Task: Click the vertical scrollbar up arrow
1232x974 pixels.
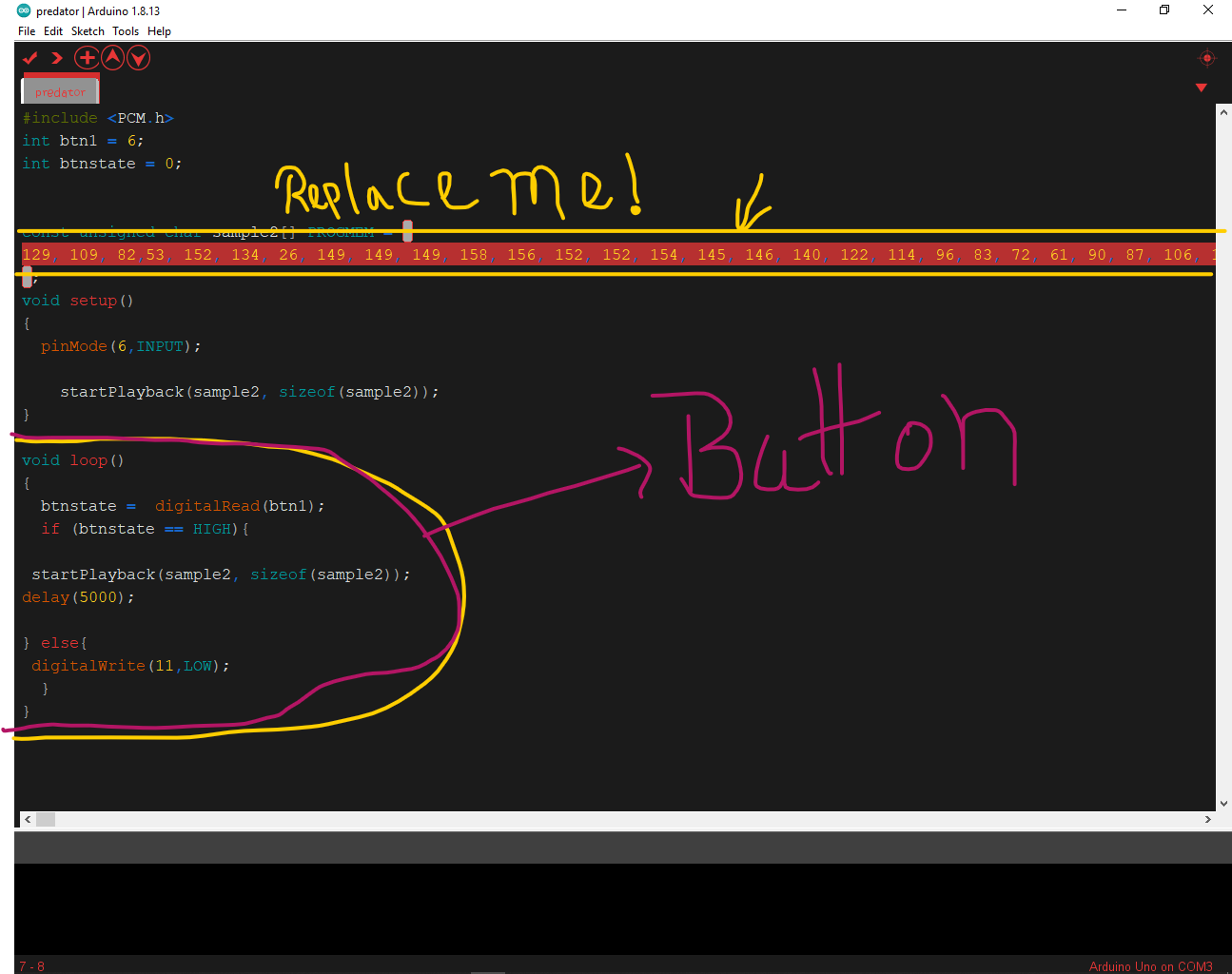Action: pyautogui.click(x=1223, y=112)
